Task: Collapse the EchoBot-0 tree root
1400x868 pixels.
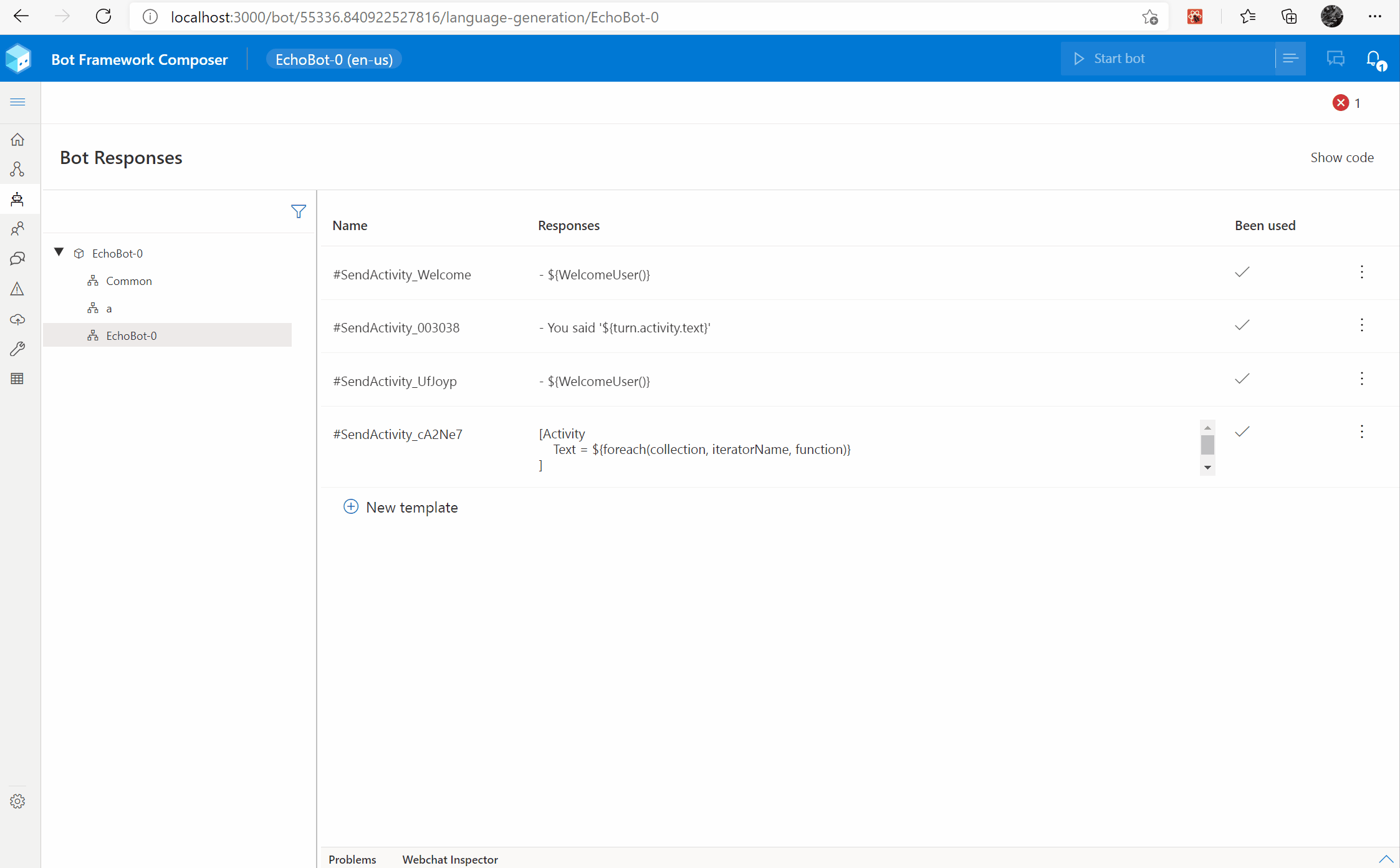Action: coord(59,253)
